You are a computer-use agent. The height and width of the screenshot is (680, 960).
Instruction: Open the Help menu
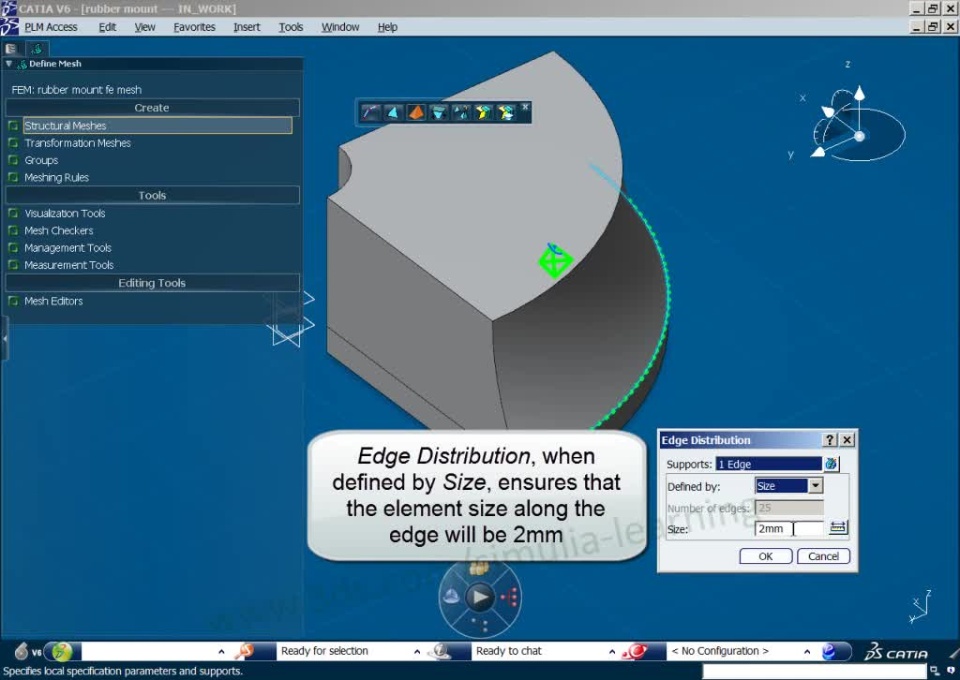tap(387, 27)
